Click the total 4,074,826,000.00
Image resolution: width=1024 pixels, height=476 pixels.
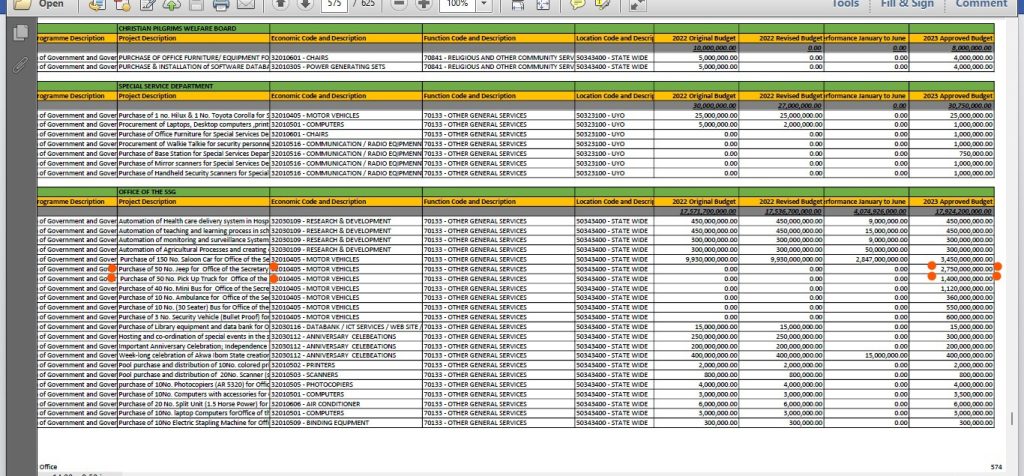click(x=878, y=212)
